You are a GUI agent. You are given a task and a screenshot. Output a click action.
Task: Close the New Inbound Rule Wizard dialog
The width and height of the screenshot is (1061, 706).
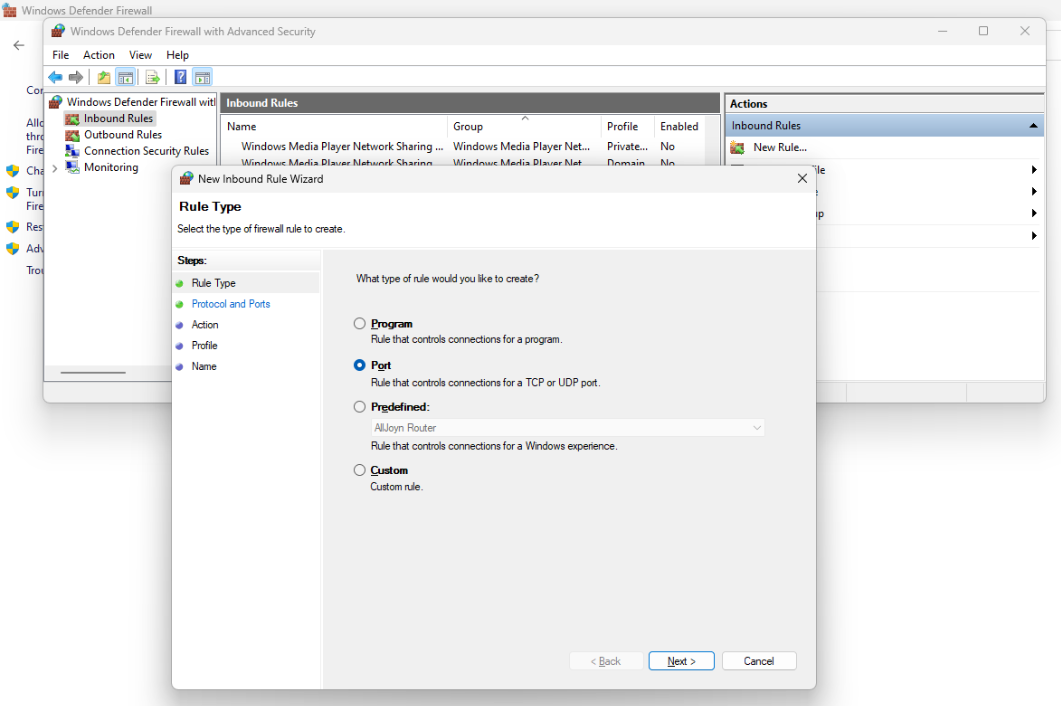pos(802,179)
